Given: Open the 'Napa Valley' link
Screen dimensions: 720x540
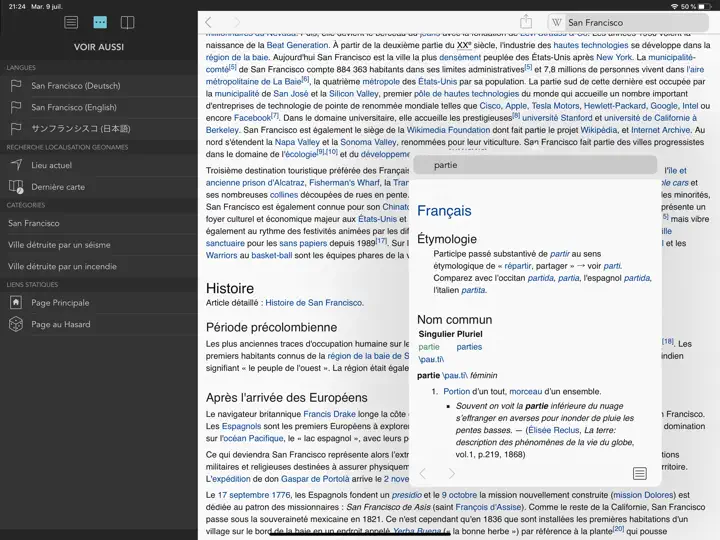Looking at the screenshot, I should (297, 142).
